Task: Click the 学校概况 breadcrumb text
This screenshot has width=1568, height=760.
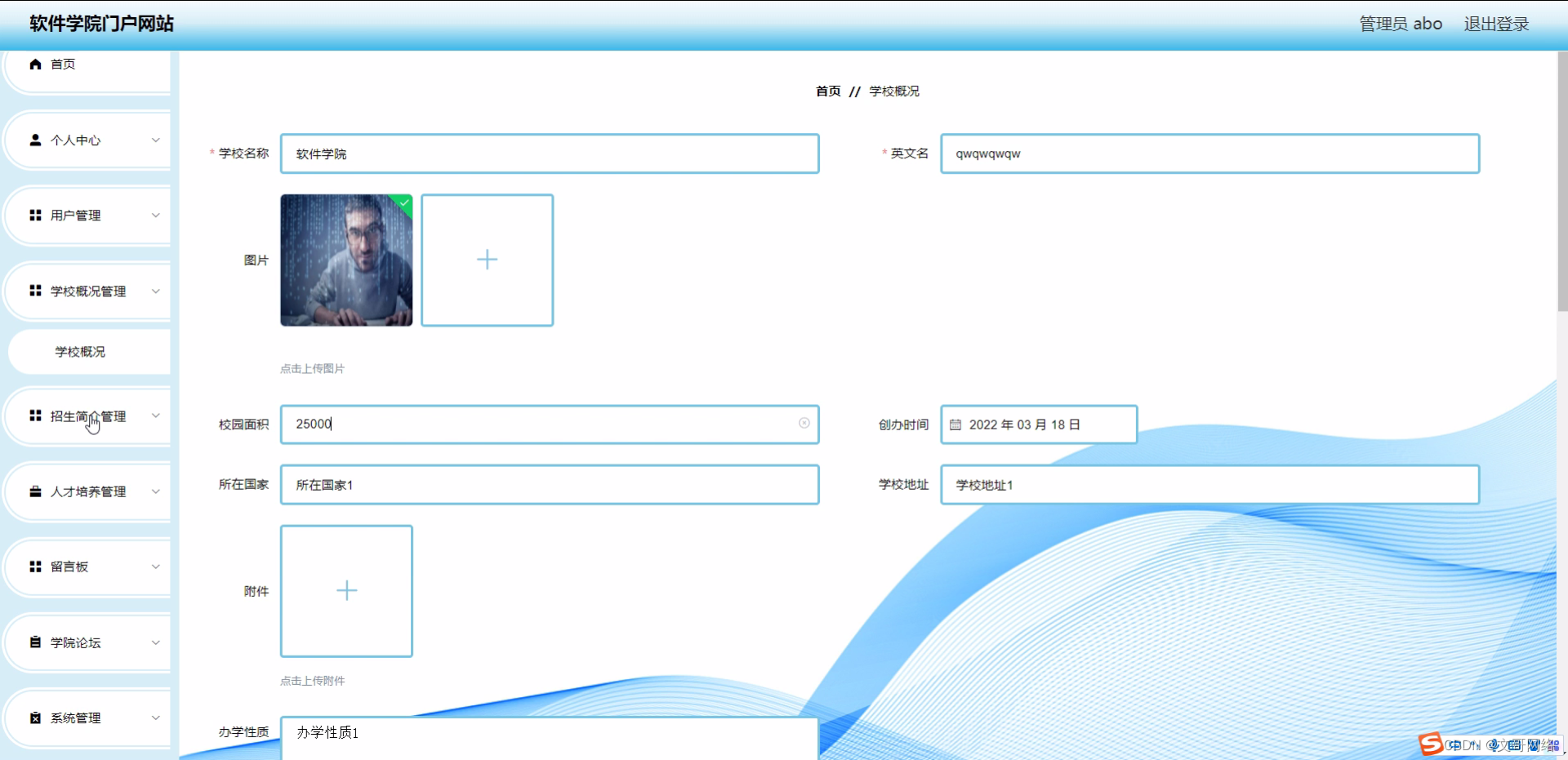Action: (894, 91)
